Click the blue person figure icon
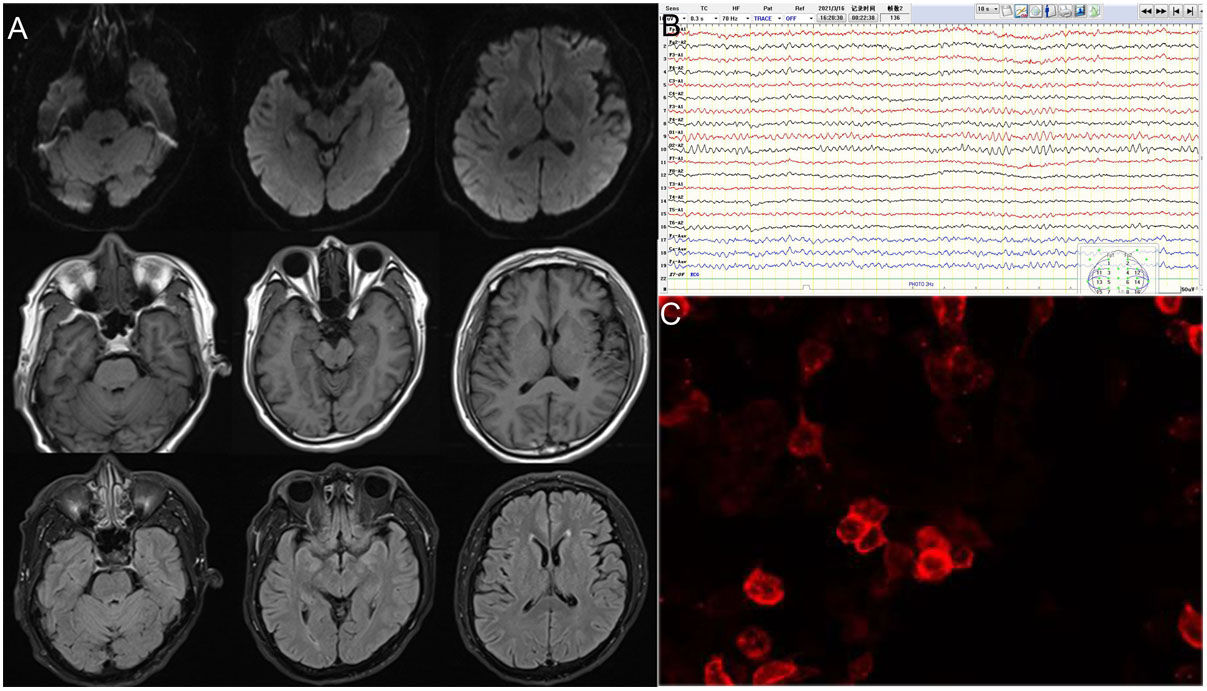The image size is (1207, 691). click(1051, 10)
